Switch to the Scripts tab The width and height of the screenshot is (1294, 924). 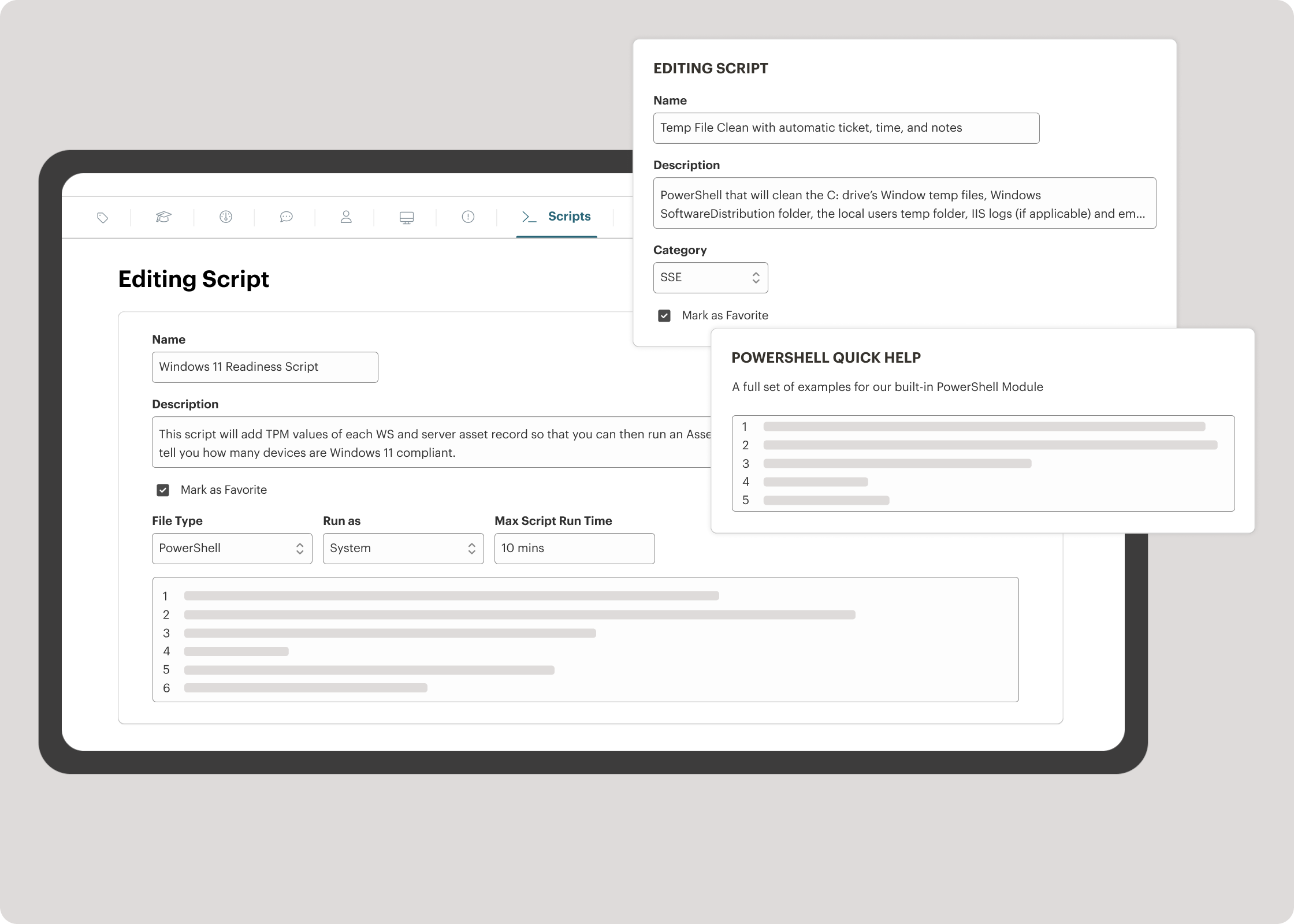tap(569, 217)
